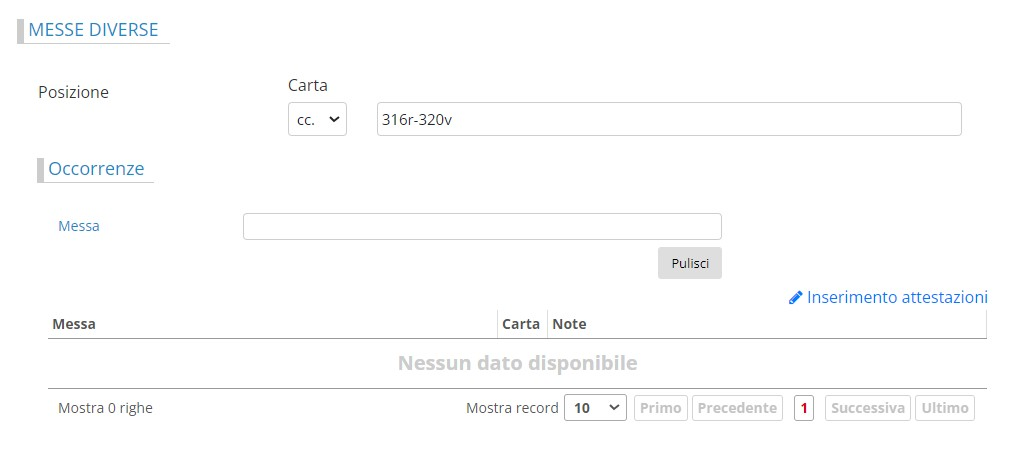Open the Inserimento attestazioni link
This screenshot has width=1015, height=465.
(x=897, y=297)
